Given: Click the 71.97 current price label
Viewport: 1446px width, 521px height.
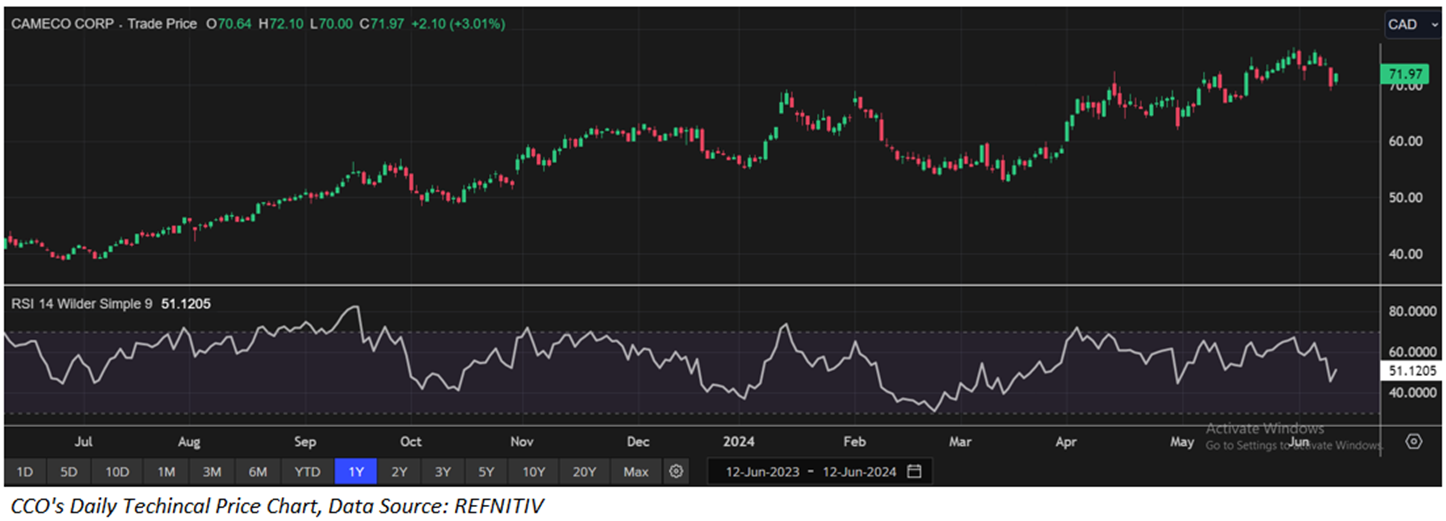Looking at the screenshot, I should coord(1407,75).
